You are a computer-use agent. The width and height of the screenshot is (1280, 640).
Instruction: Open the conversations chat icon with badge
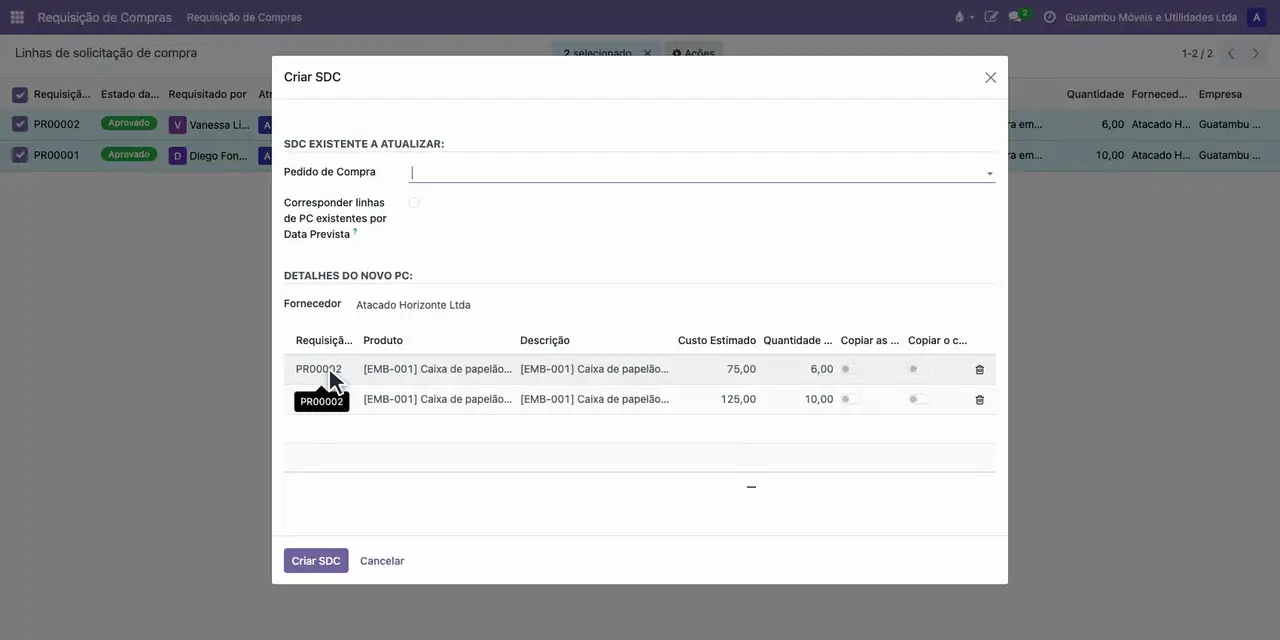pos(1017,17)
